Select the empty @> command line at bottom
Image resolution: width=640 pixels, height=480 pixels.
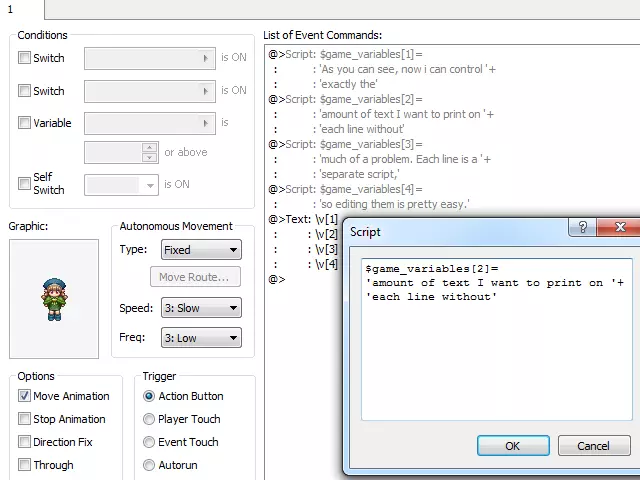point(277,279)
